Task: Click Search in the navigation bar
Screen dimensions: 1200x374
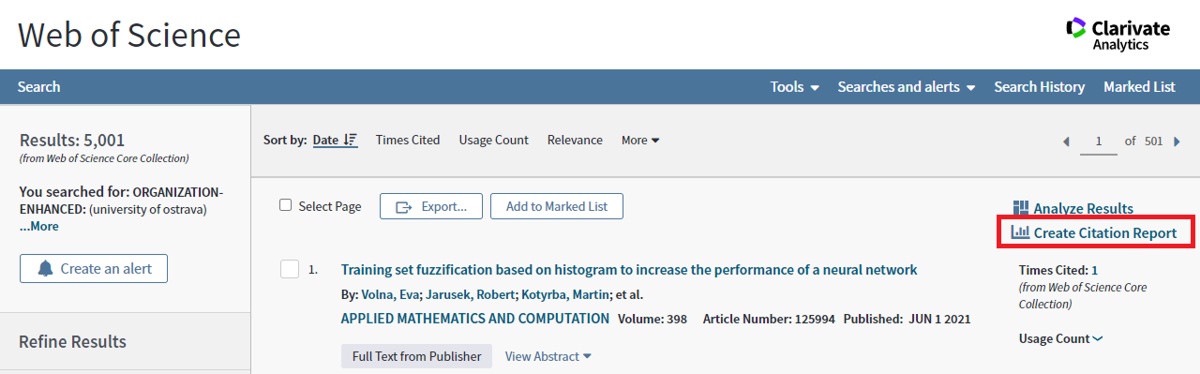Action: click(x=39, y=87)
